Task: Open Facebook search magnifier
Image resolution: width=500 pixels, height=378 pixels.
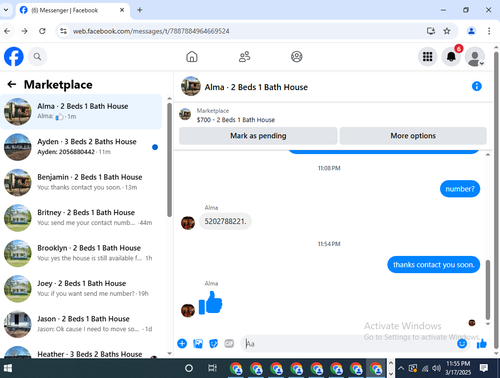Action: pyautogui.click(x=37, y=57)
